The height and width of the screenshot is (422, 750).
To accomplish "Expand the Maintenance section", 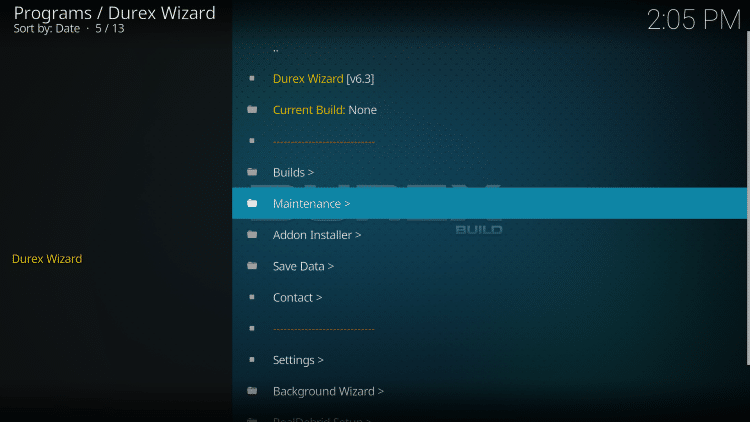I will [311, 203].
